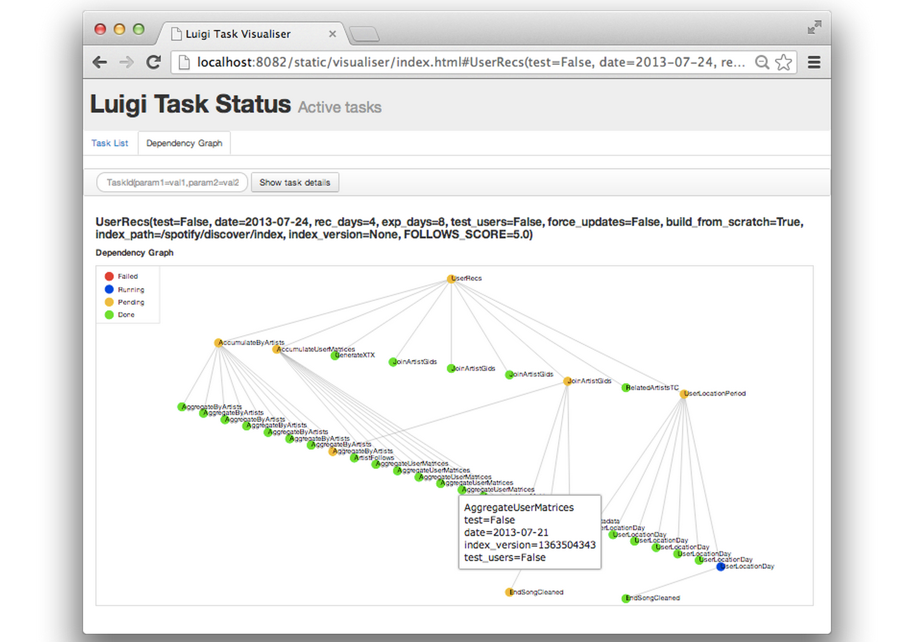Image resolution: width=914 pixels, height=642 pixels.
Task: Bookmark the page with the star icon
Action: pyautogui.click(x=782, y=61)
